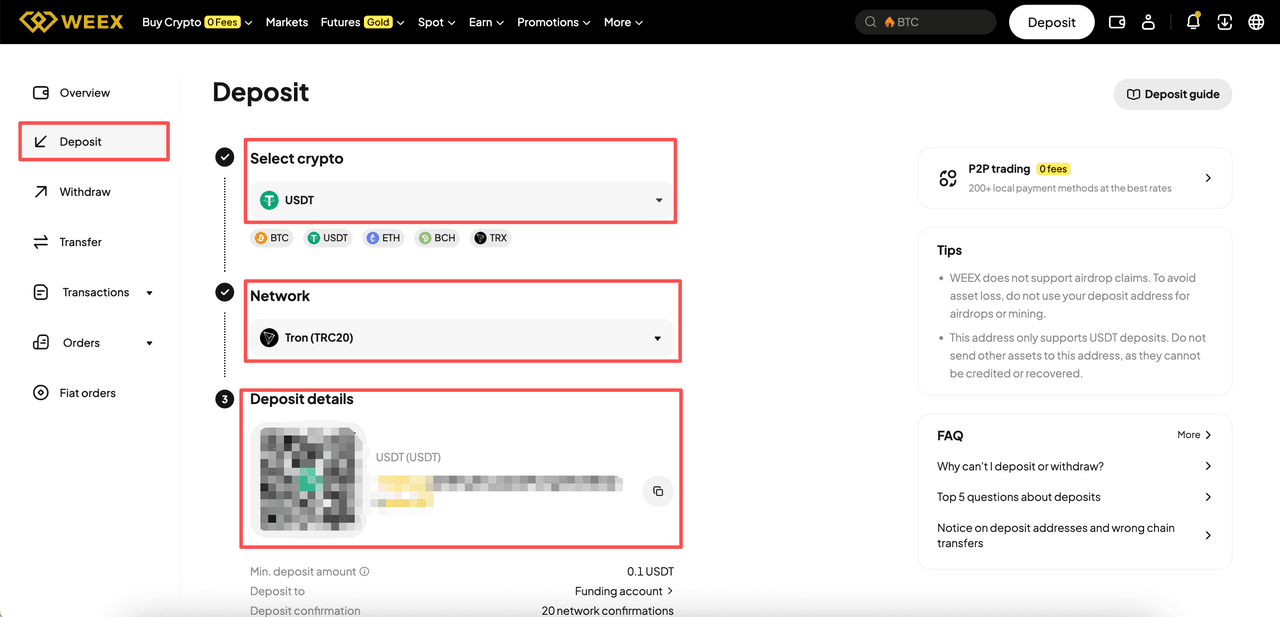Open notice on deposit addresses and wrong chain
Image resolution: width=1280 pixels, height=617 pixels.
pyautogui.click(x=1075, y=536)
